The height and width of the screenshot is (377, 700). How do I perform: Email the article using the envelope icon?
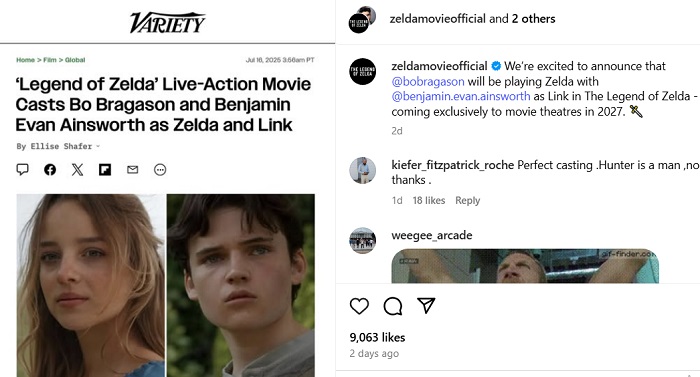pos(133,169)
